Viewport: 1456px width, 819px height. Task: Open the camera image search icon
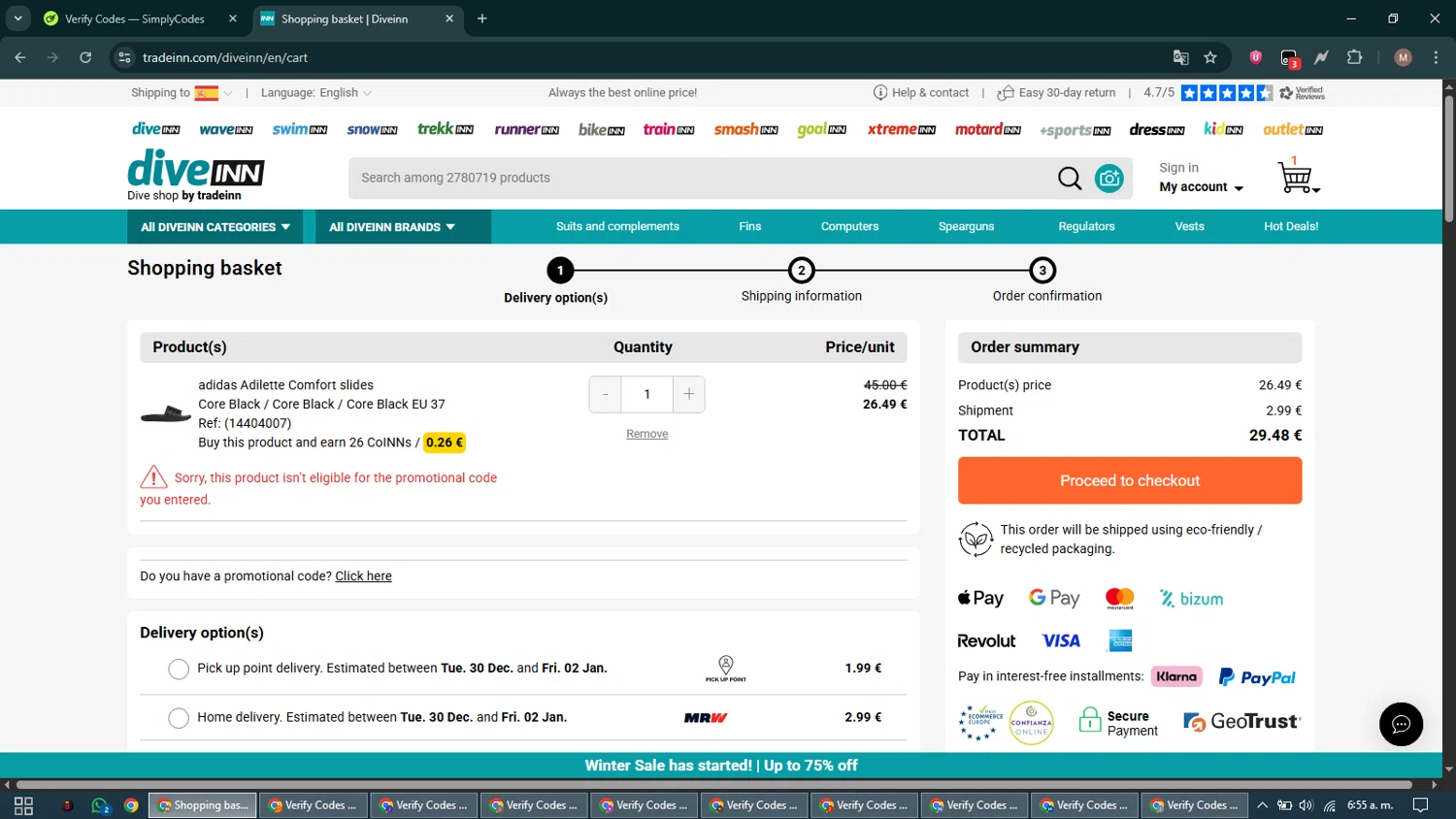[1109, 179]
